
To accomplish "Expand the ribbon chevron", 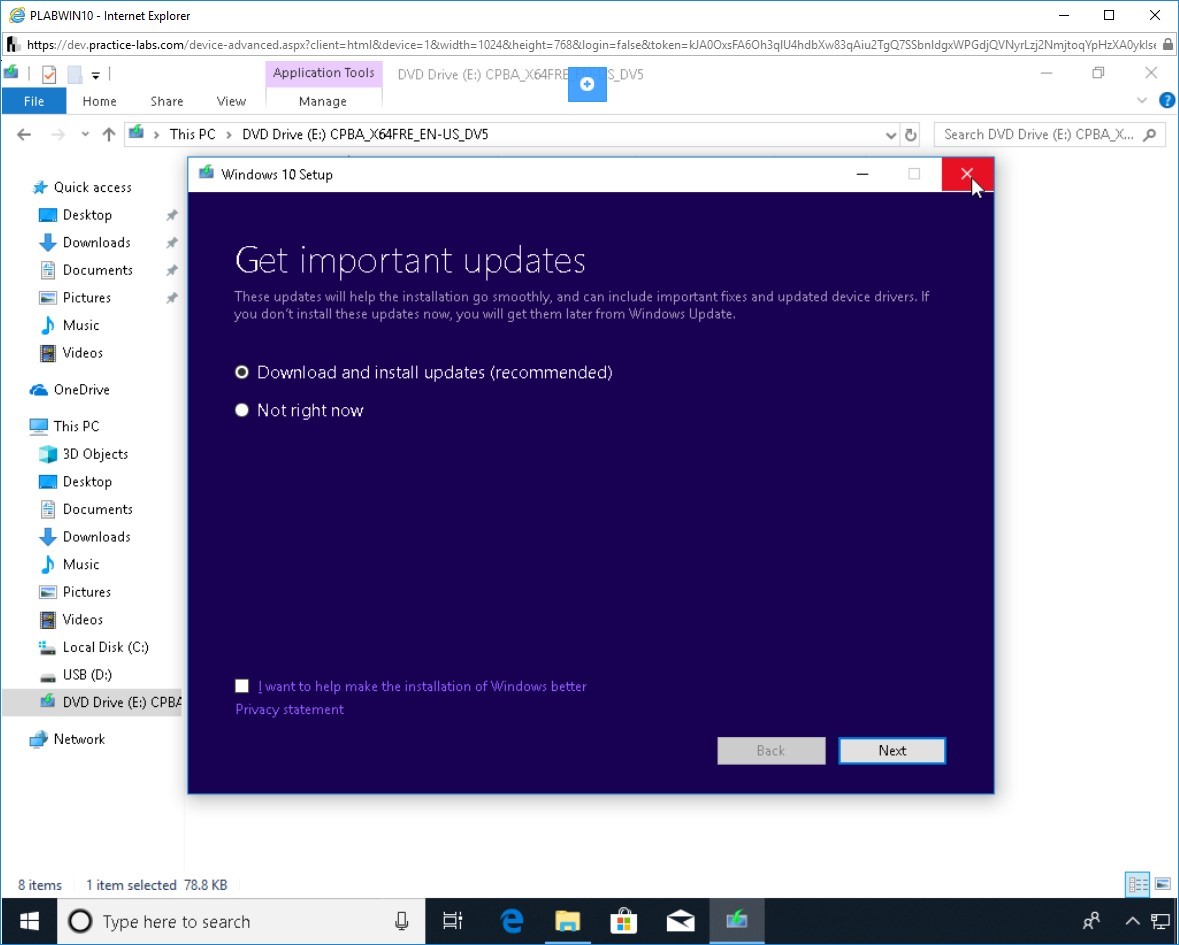I will (1141, 100).
